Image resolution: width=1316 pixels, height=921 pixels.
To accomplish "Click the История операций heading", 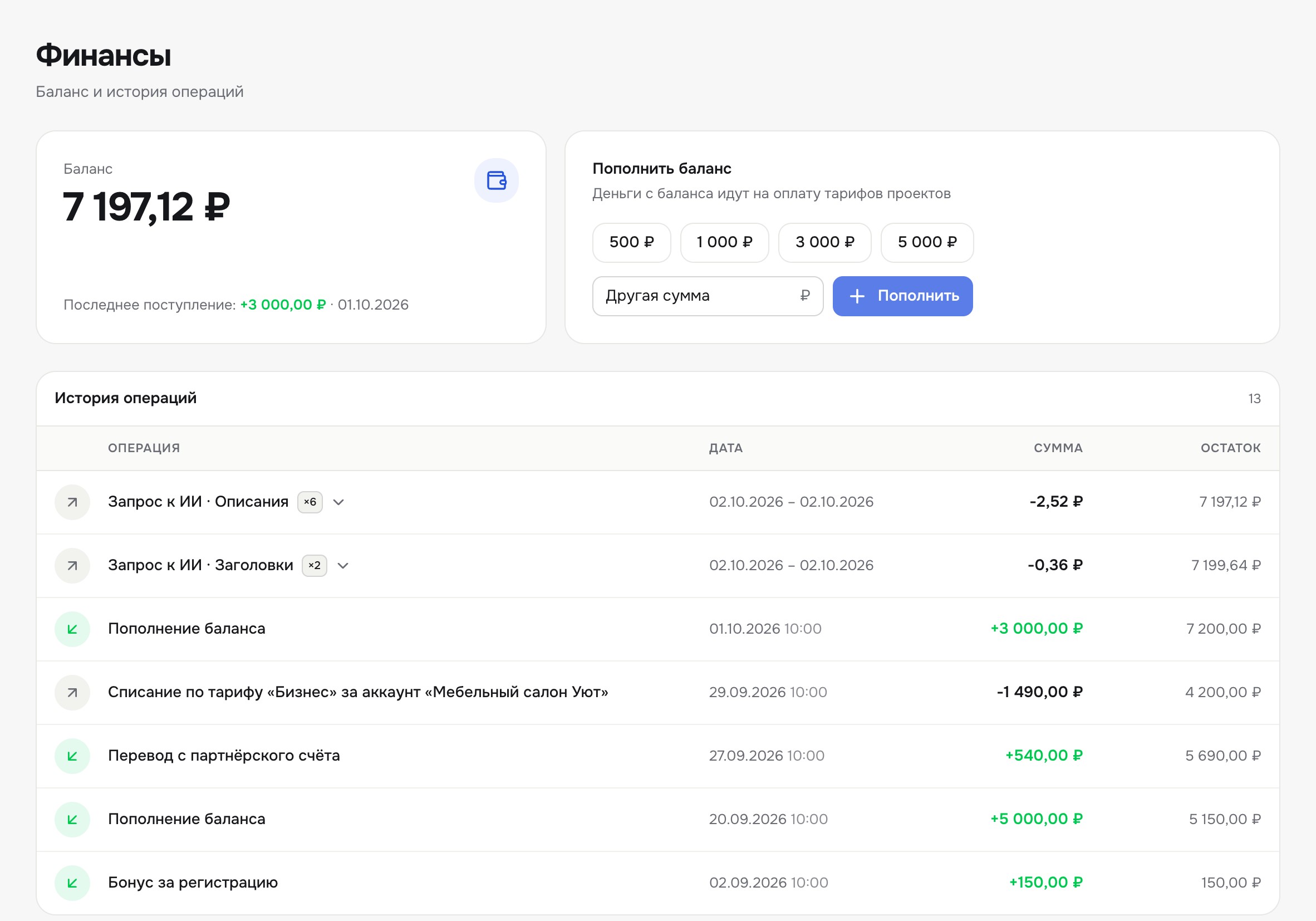I will coord(125,399).
